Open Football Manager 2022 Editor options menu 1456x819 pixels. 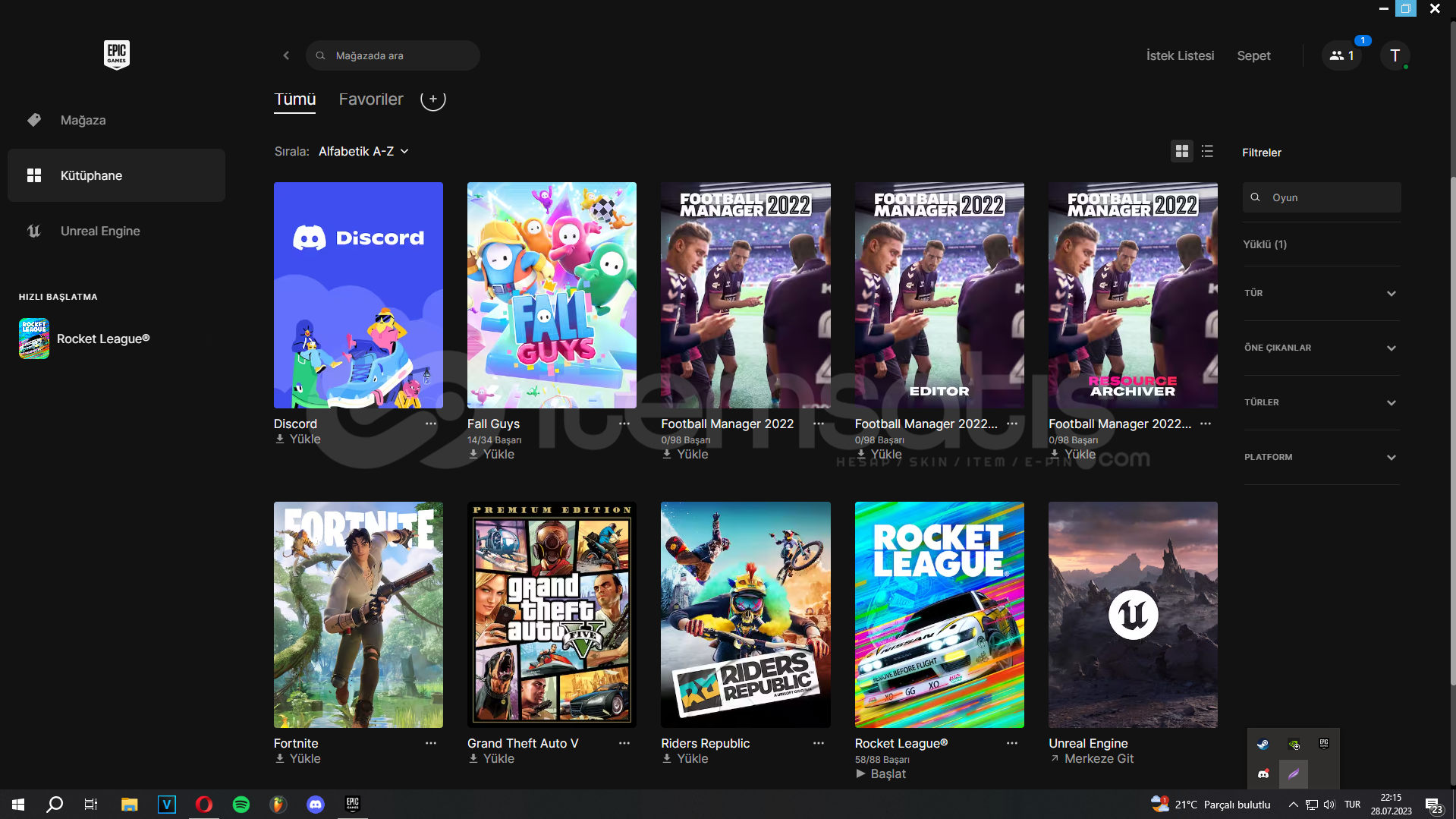pyautogui.click(x=1012, y=424)
